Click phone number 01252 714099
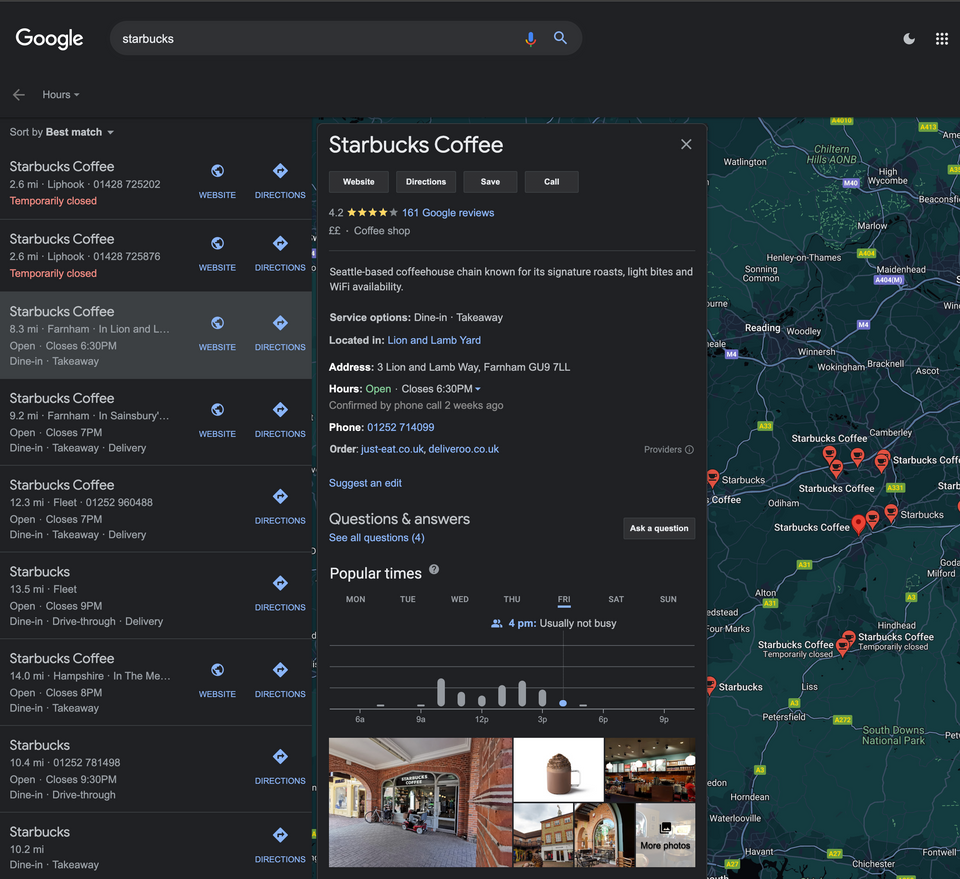 pyautogui.click(x=400, y=427)
